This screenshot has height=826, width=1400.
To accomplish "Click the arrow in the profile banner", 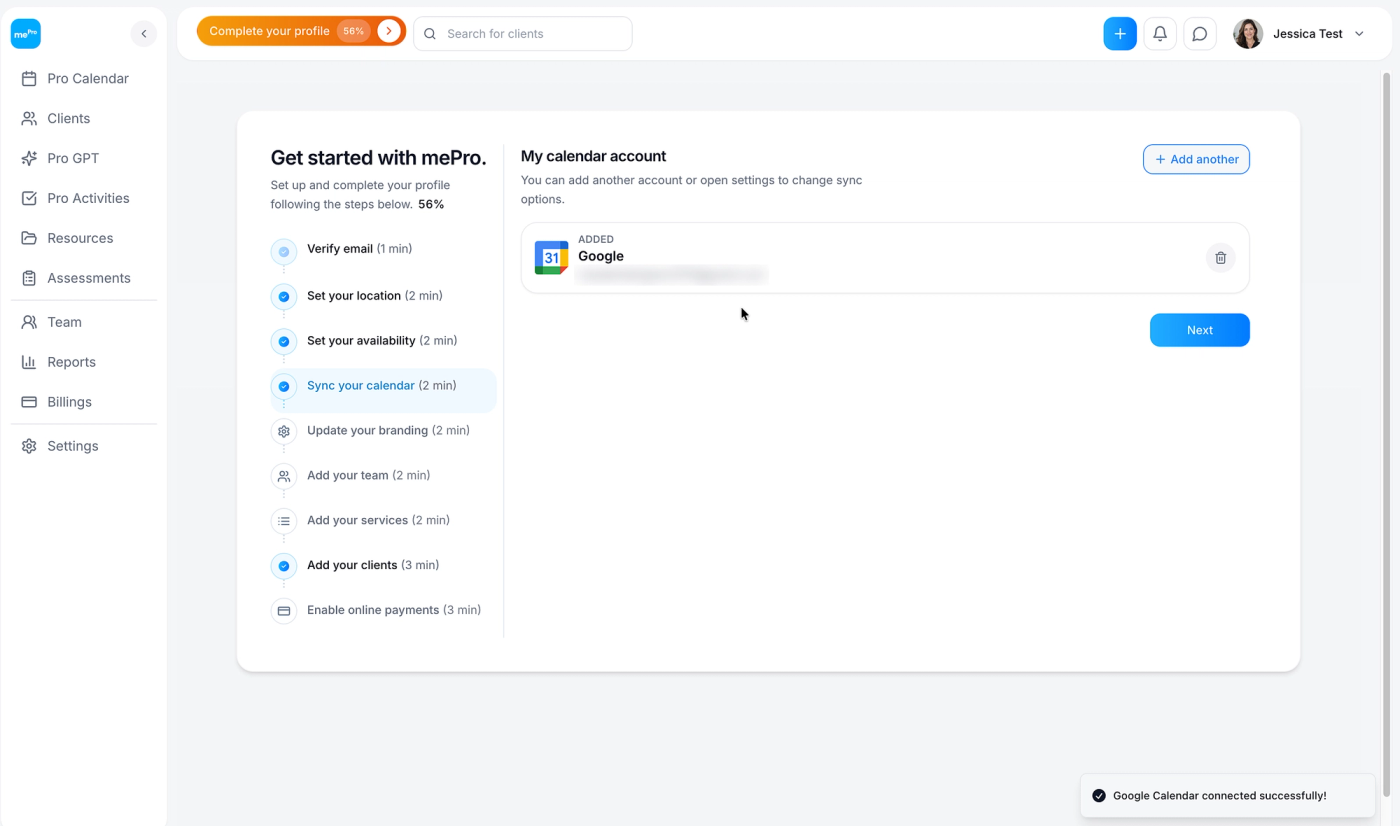I will pyautogui.click(x=389, y=31).
